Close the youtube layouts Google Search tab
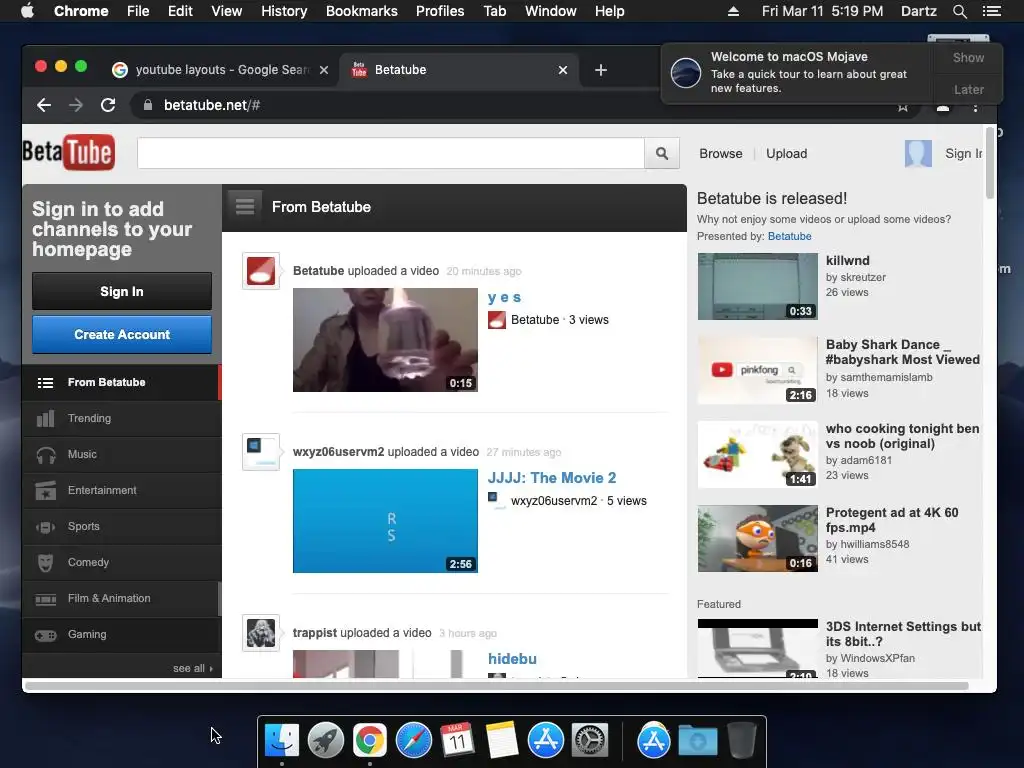The image size is (1024, 768). click(324, 70)
